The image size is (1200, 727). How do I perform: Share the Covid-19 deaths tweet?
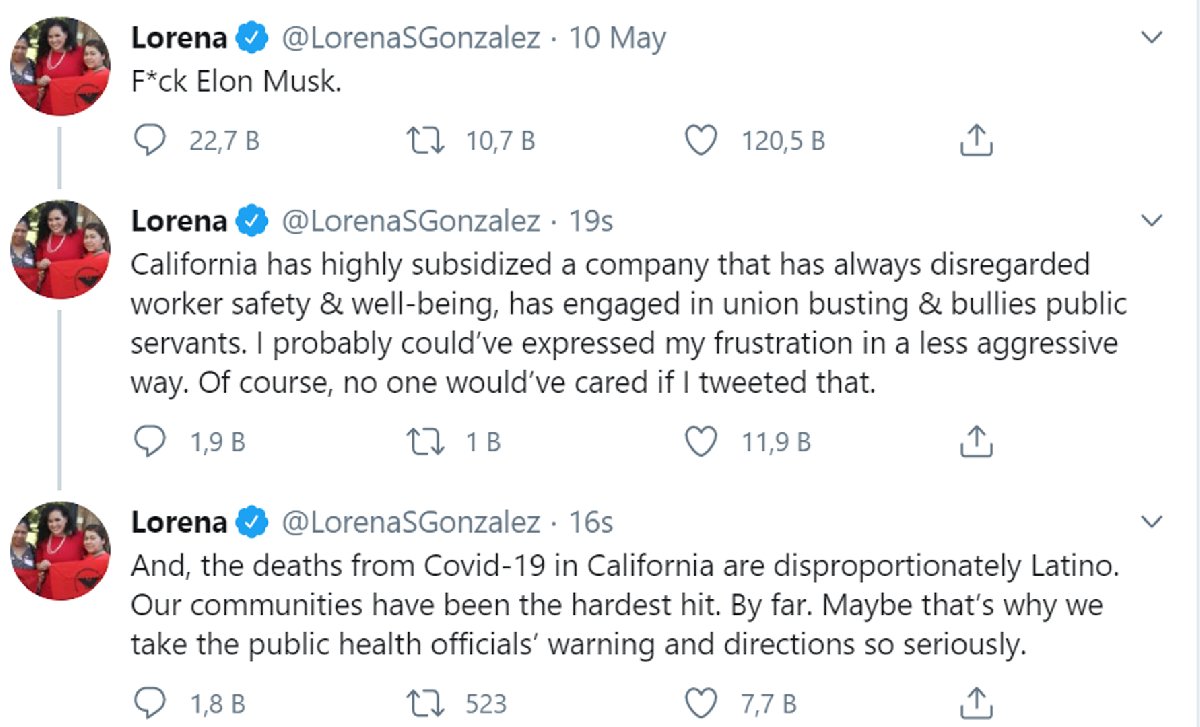click(x=976, y=703)
